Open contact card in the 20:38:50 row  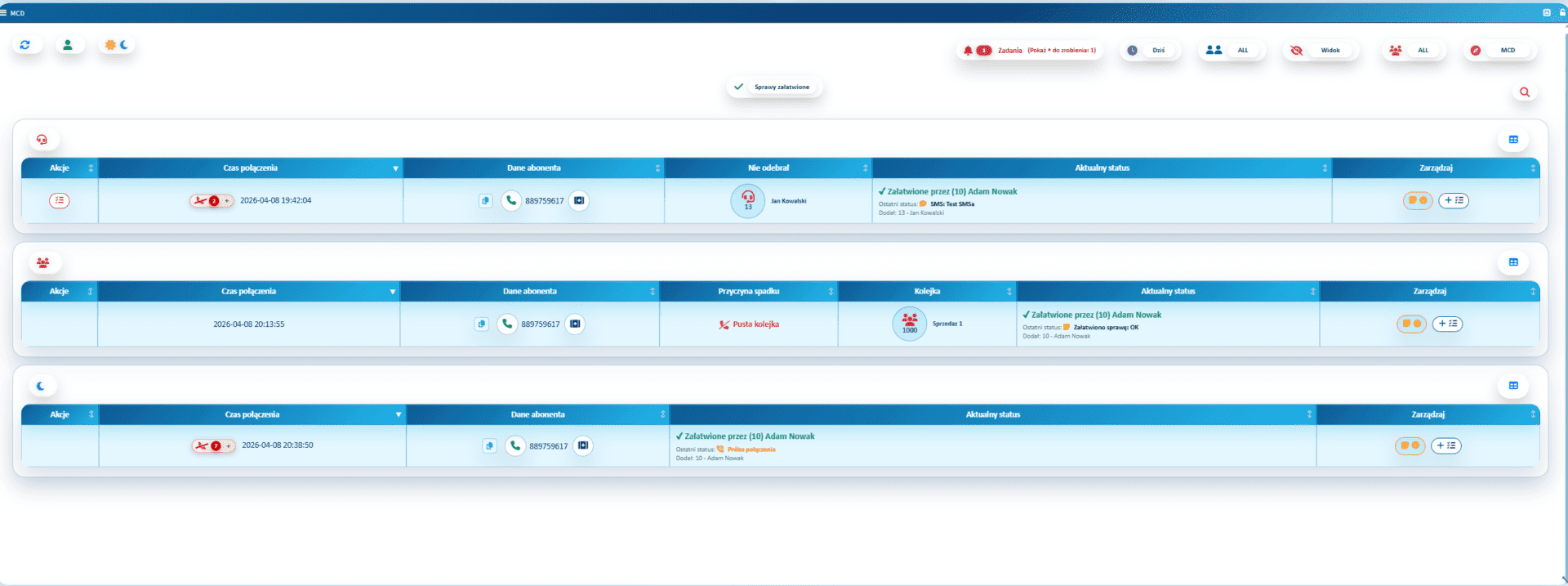(x=583, y=446)
